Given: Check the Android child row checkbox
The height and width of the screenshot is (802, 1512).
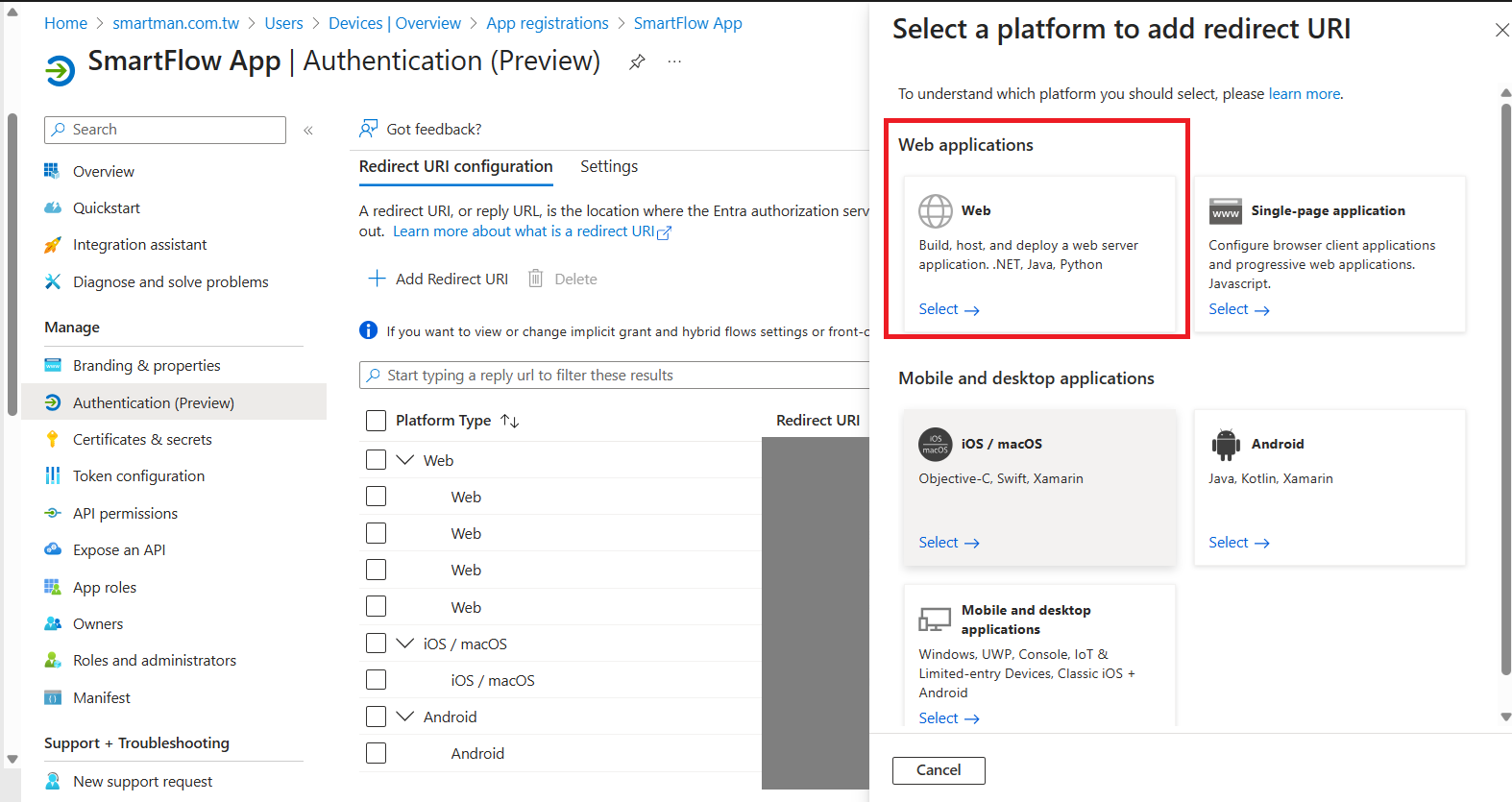Looking at the screenshot, I should 377,753.
